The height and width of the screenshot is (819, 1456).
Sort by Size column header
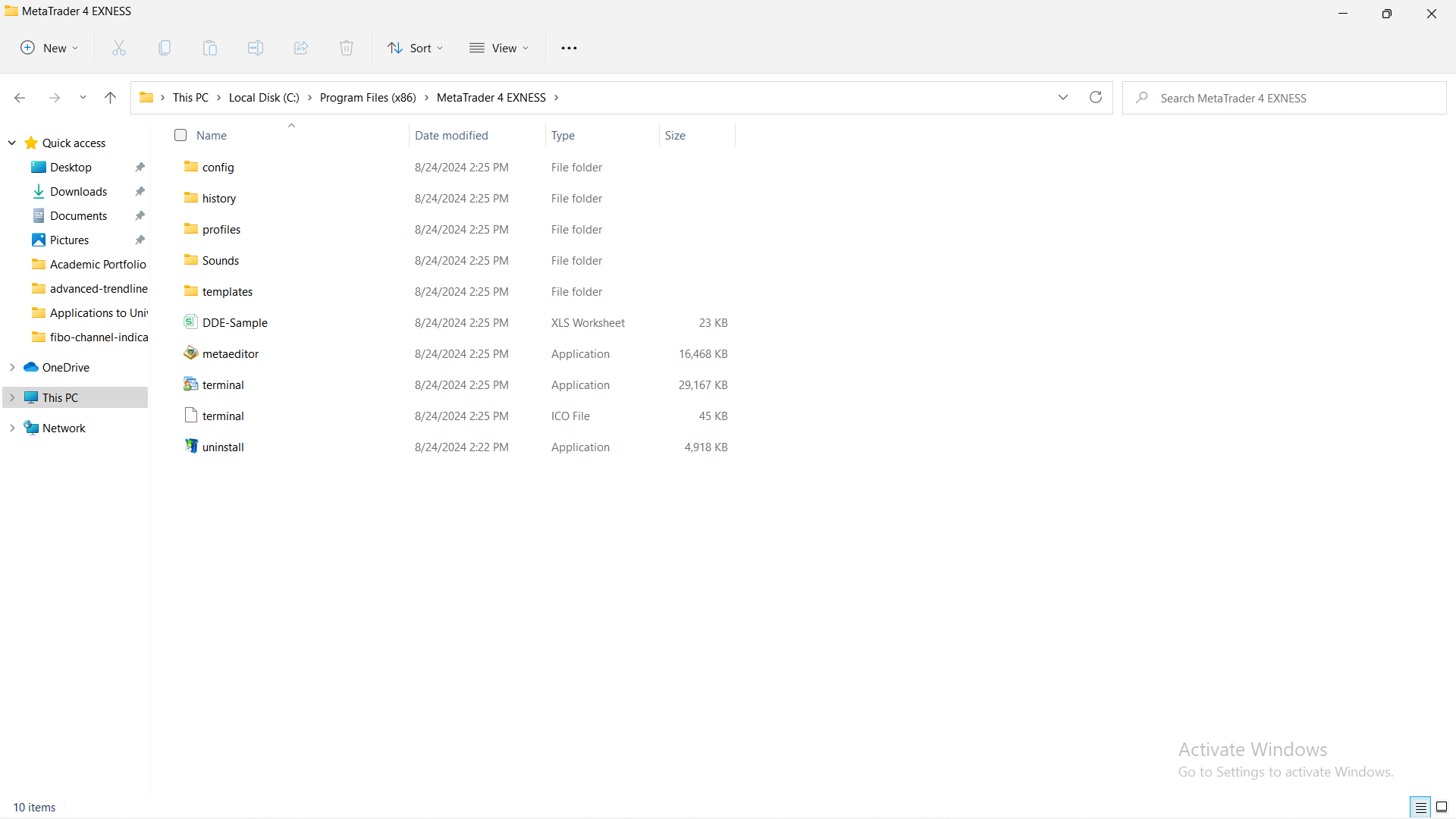click(675, 136)
